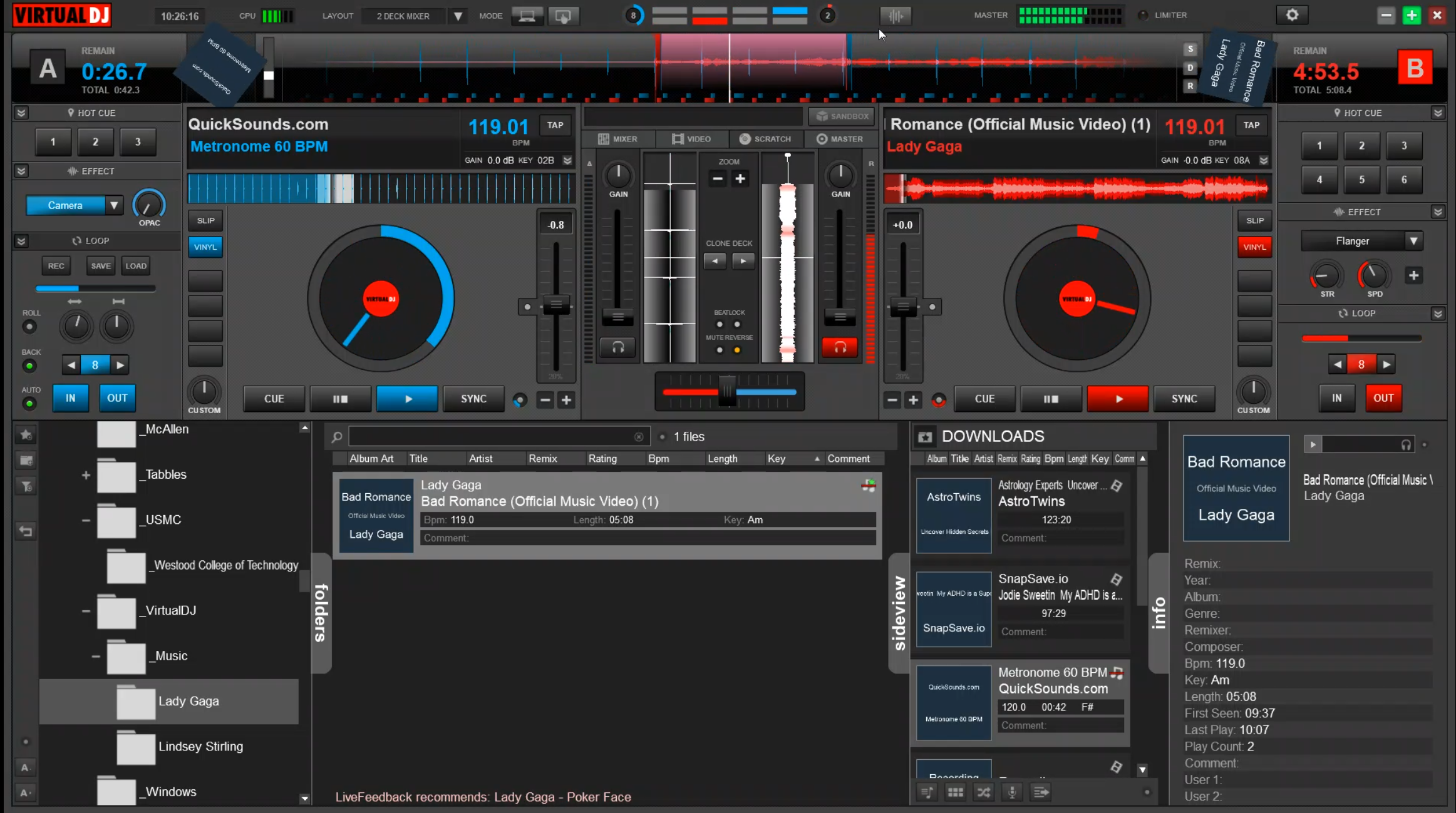The image size is (1456, 813).
Task: Expand the _Tabbles folder
Action: point(86,475)
